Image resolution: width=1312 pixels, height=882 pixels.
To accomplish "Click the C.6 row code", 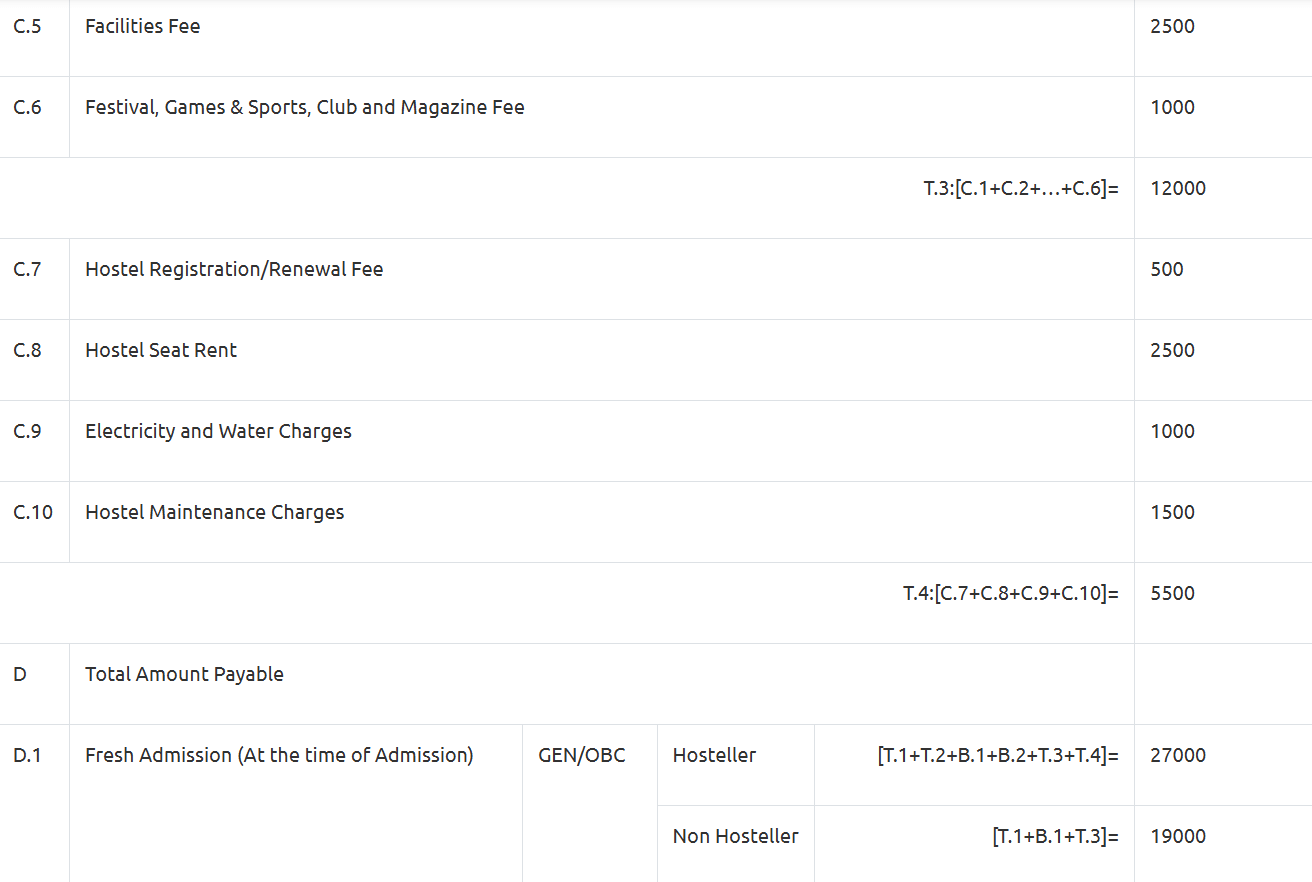I will coord(28,108).
